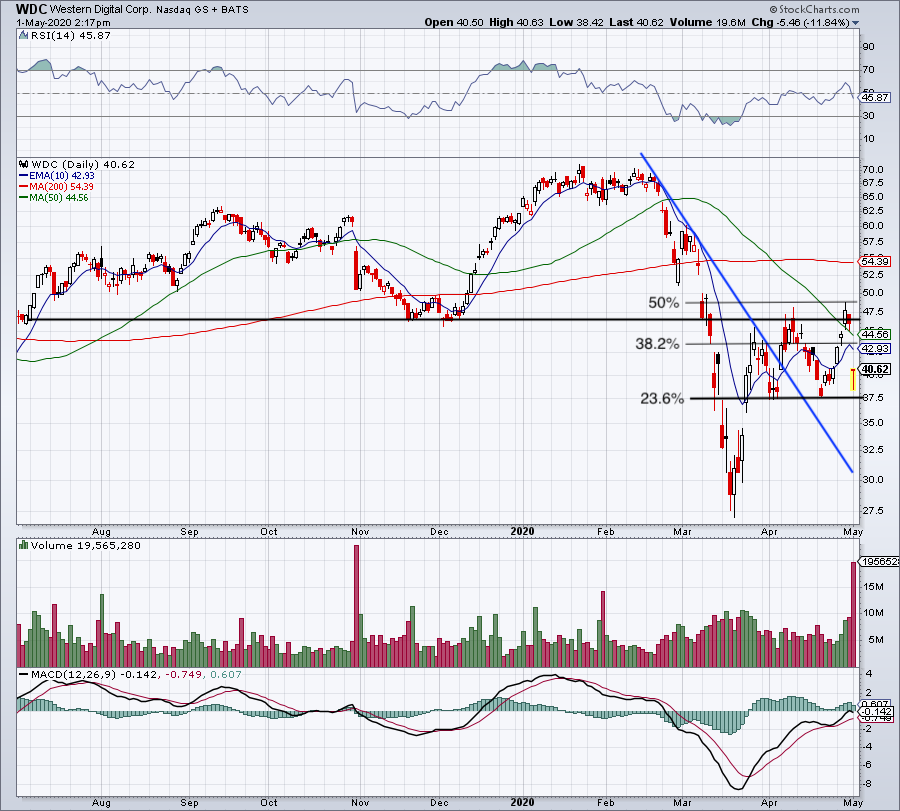Click the 42.93 blue value tag on price axis
The height and width of the screenshot is (811, 900).
[875, 348]
